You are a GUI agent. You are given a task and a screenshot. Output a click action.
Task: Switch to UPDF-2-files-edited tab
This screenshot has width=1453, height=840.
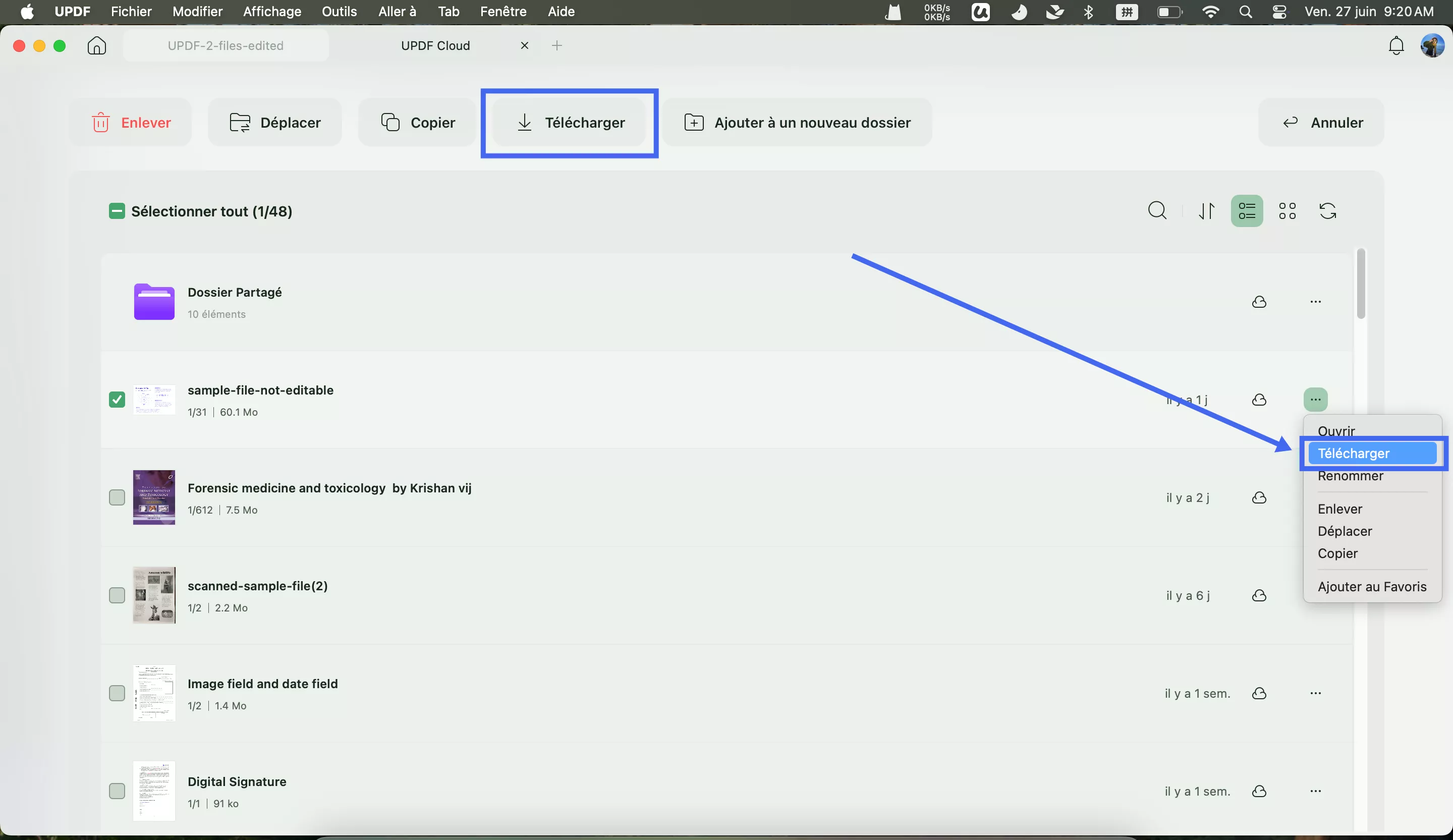226,45
